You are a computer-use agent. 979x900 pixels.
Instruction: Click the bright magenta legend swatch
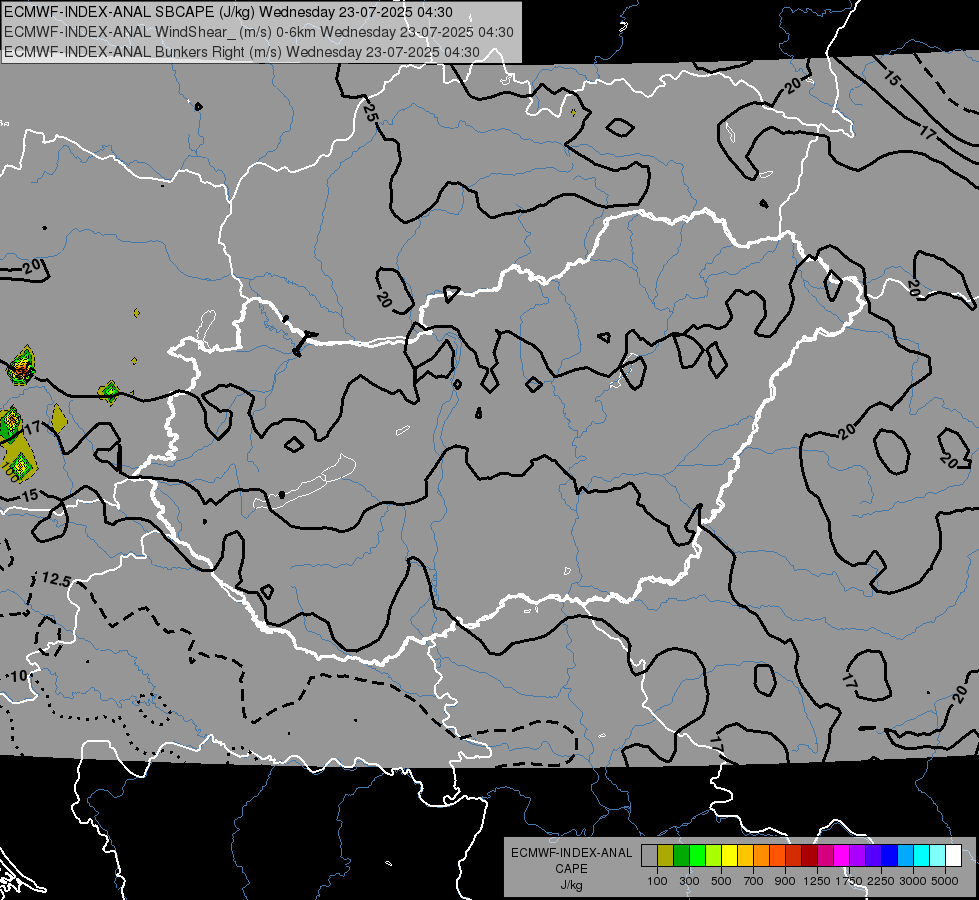coord(842,856)
